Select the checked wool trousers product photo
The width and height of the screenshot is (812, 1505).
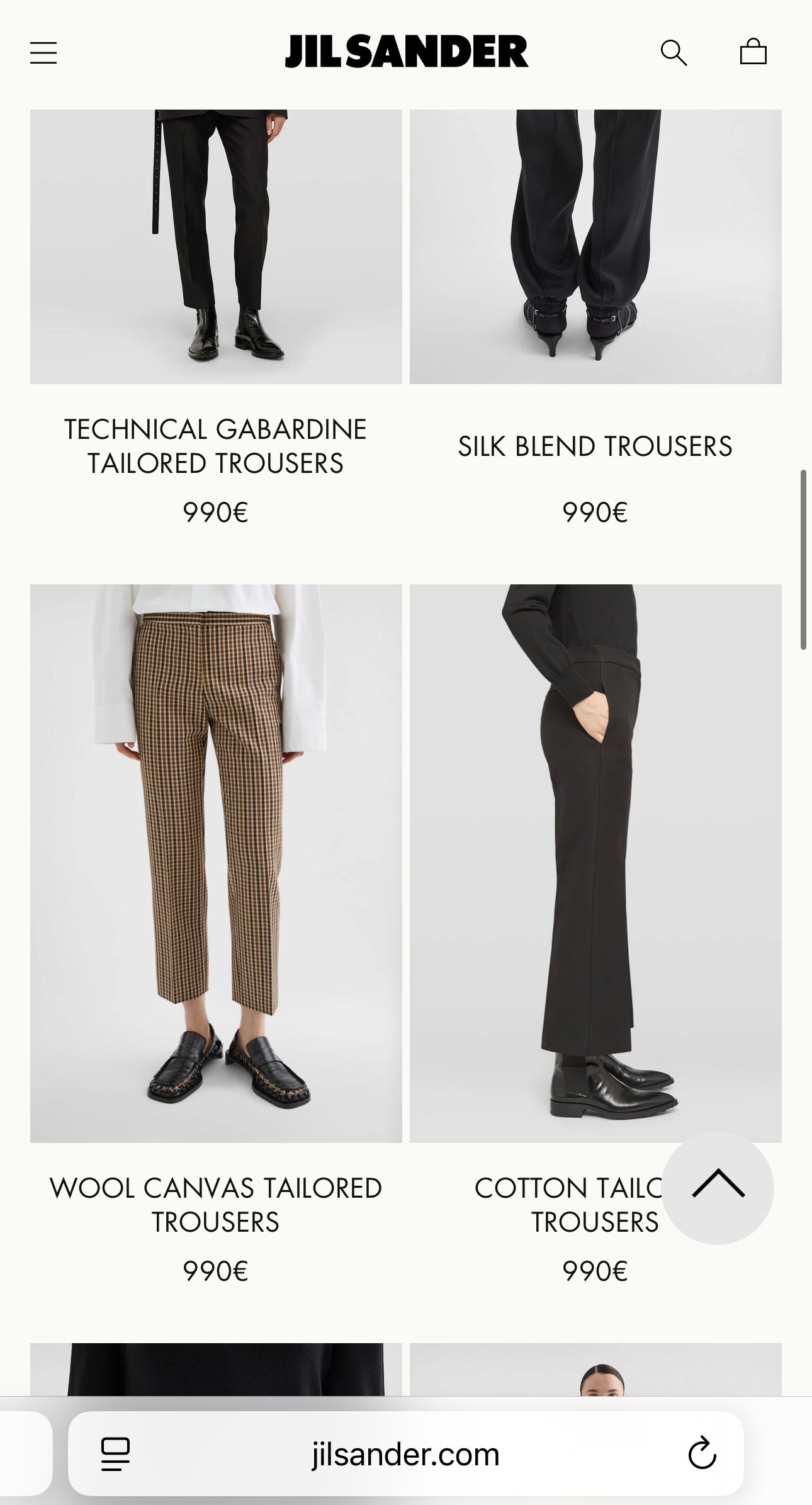(x=216, y=863)
